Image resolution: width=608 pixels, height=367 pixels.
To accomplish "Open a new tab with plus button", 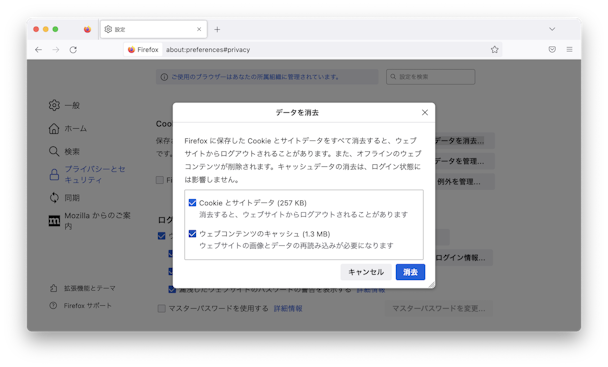I will pyautogui.click(x=217, y=29).
